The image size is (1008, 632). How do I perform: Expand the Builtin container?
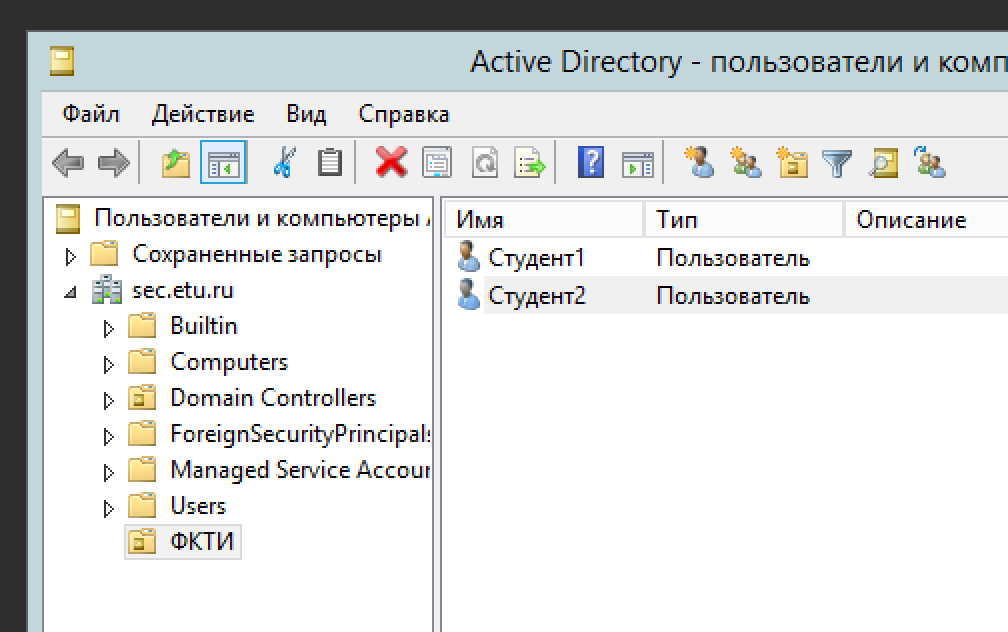tap(109, 329)
